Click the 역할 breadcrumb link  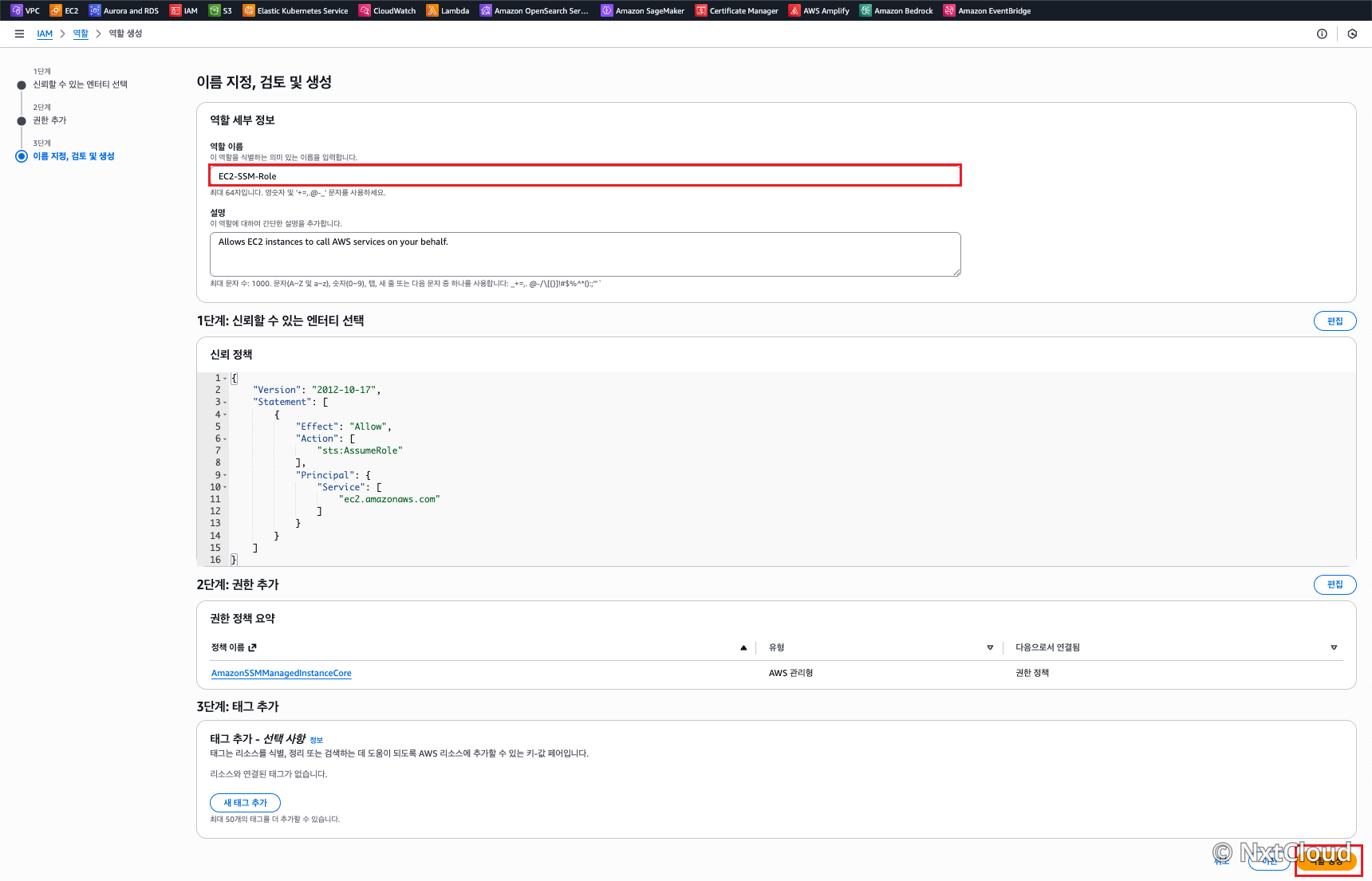click(81, 33)
